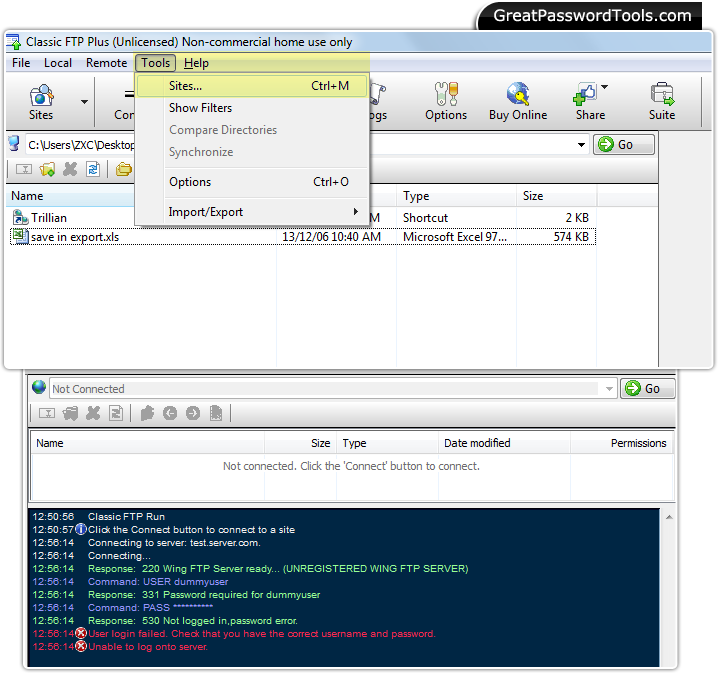Click log line 'User login failed'
The width and height of the screenshot is (718, 673).
tap(261, 634)
